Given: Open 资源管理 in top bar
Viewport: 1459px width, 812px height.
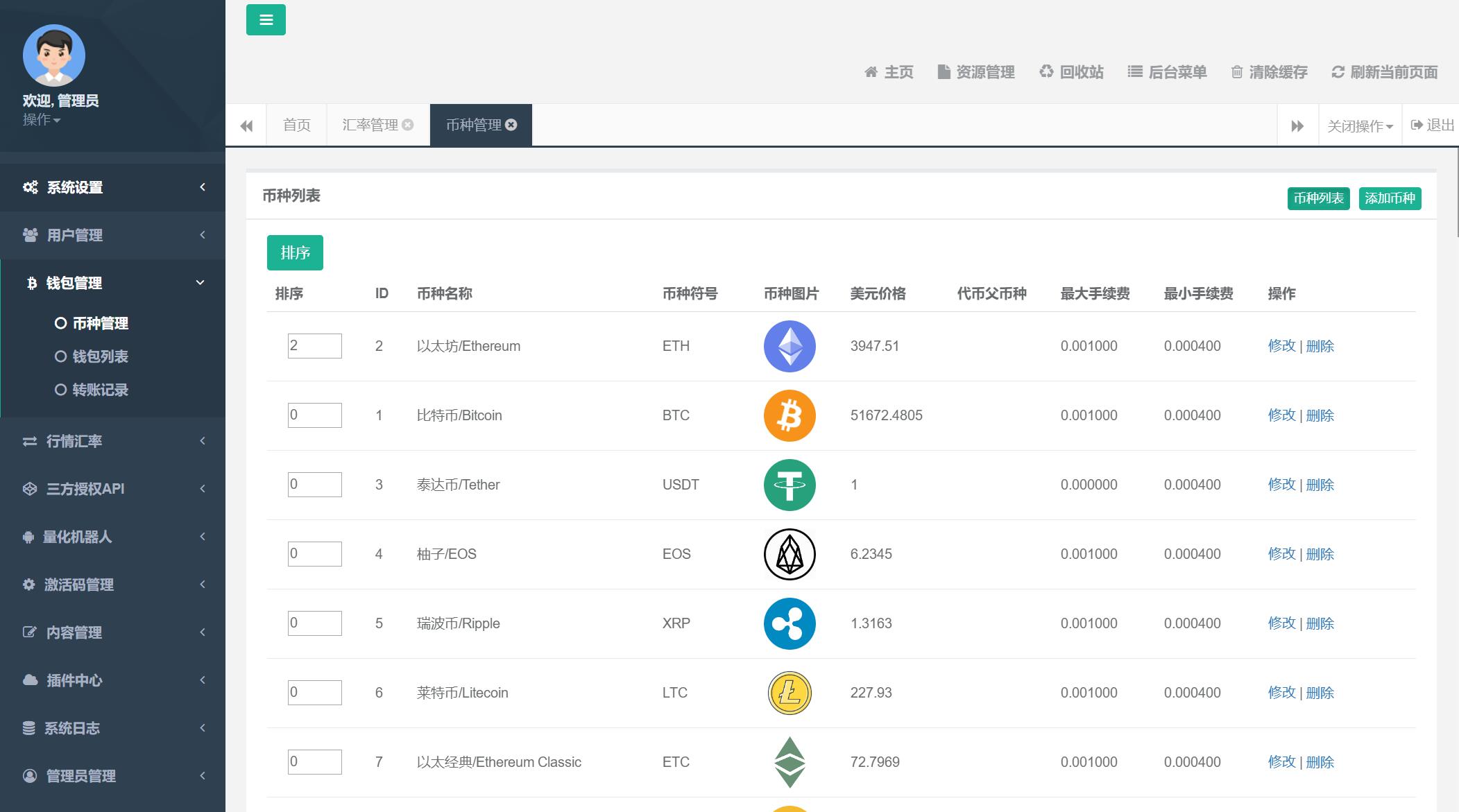Looking at the screenshot, I should (976, 72).
